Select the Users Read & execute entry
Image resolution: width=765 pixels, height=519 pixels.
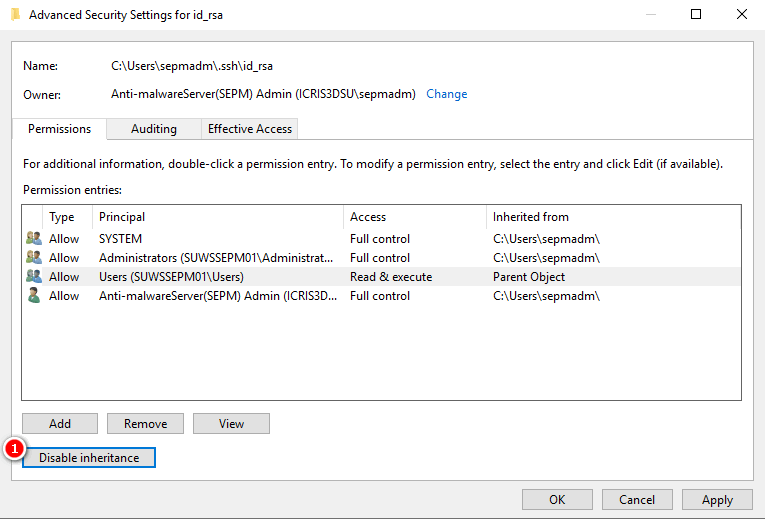pos(380,277)
